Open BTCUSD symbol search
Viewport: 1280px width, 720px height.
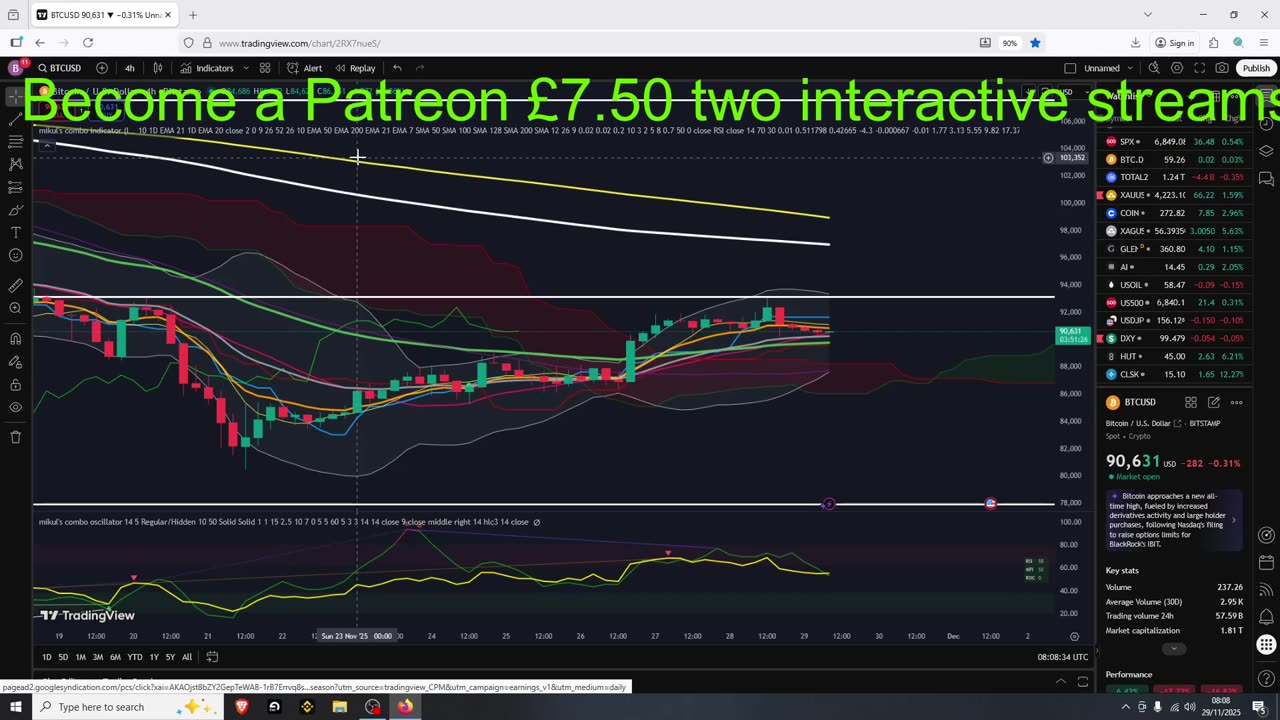coord(59,68)
